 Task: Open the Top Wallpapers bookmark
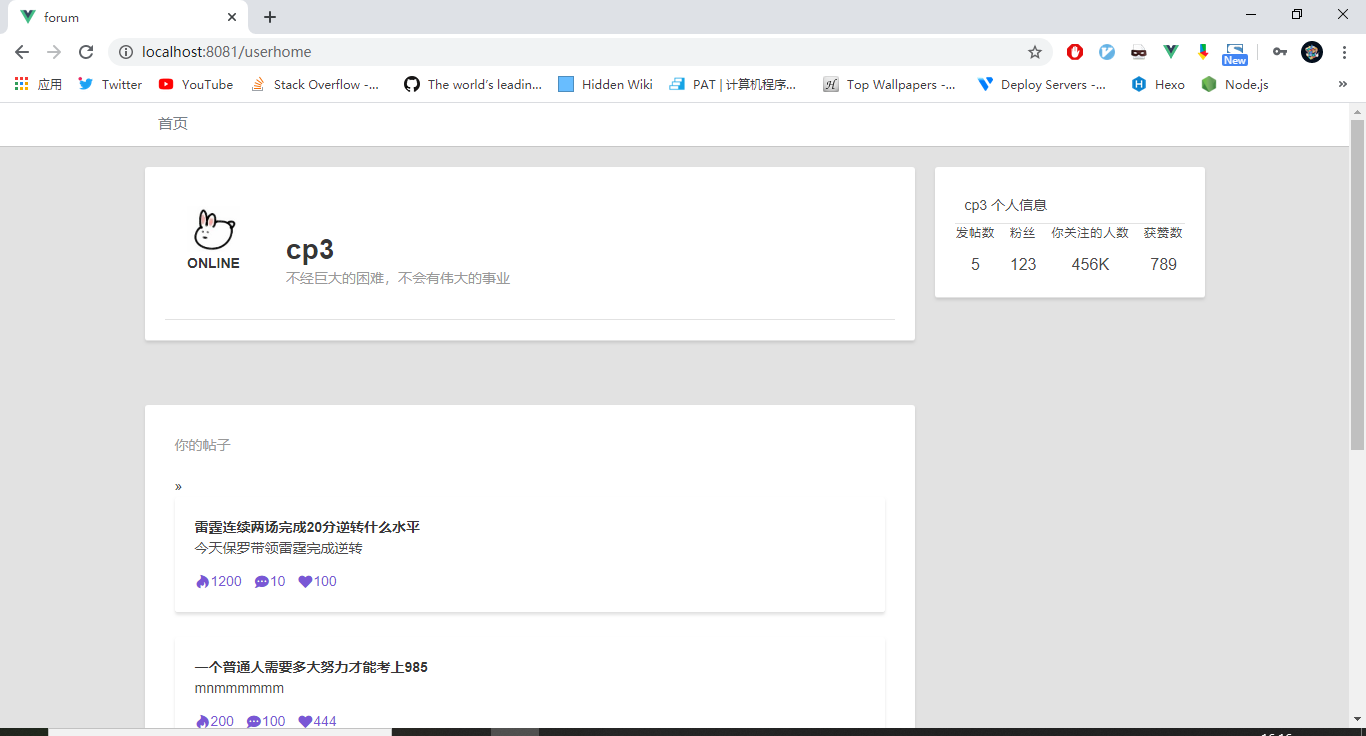click(889, 85)
